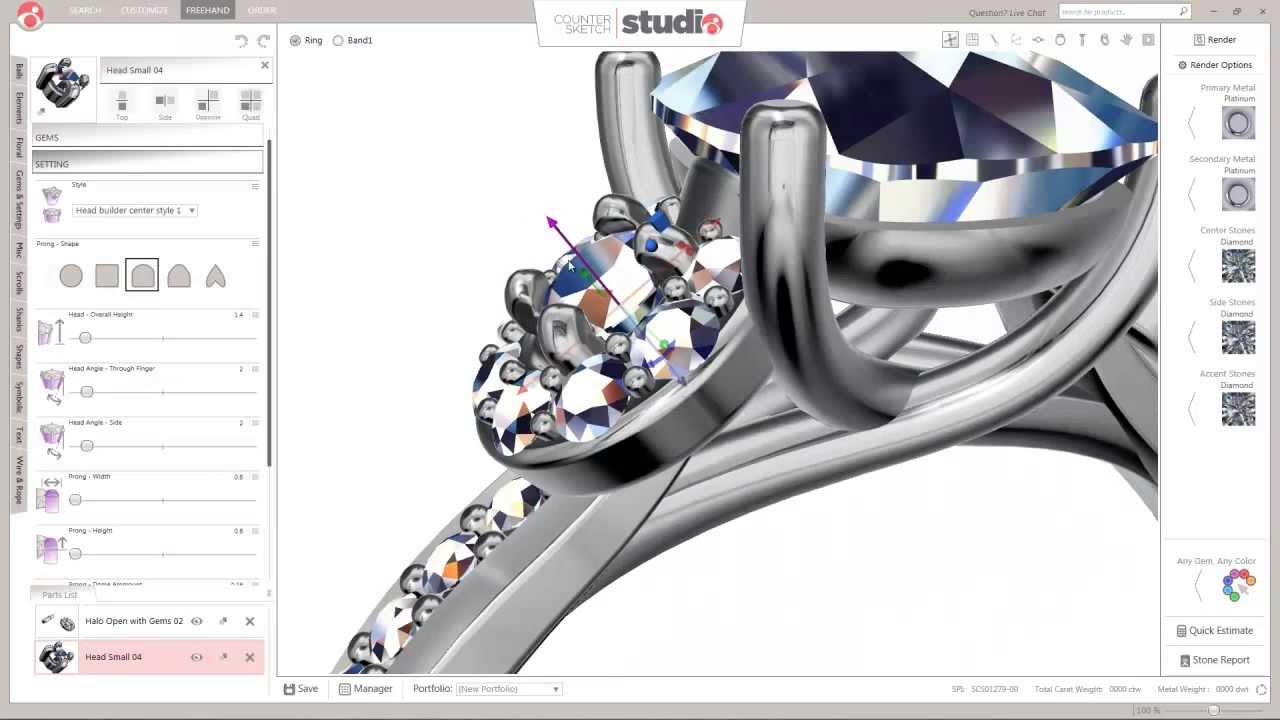Expand the GEMS section
This screenshot has height=720, width=1280.
[x=146, y=137]
